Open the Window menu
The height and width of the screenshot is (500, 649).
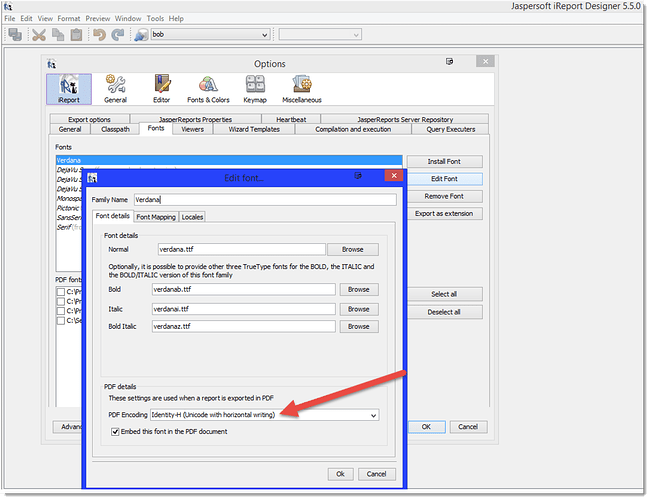tap(128, 19)
